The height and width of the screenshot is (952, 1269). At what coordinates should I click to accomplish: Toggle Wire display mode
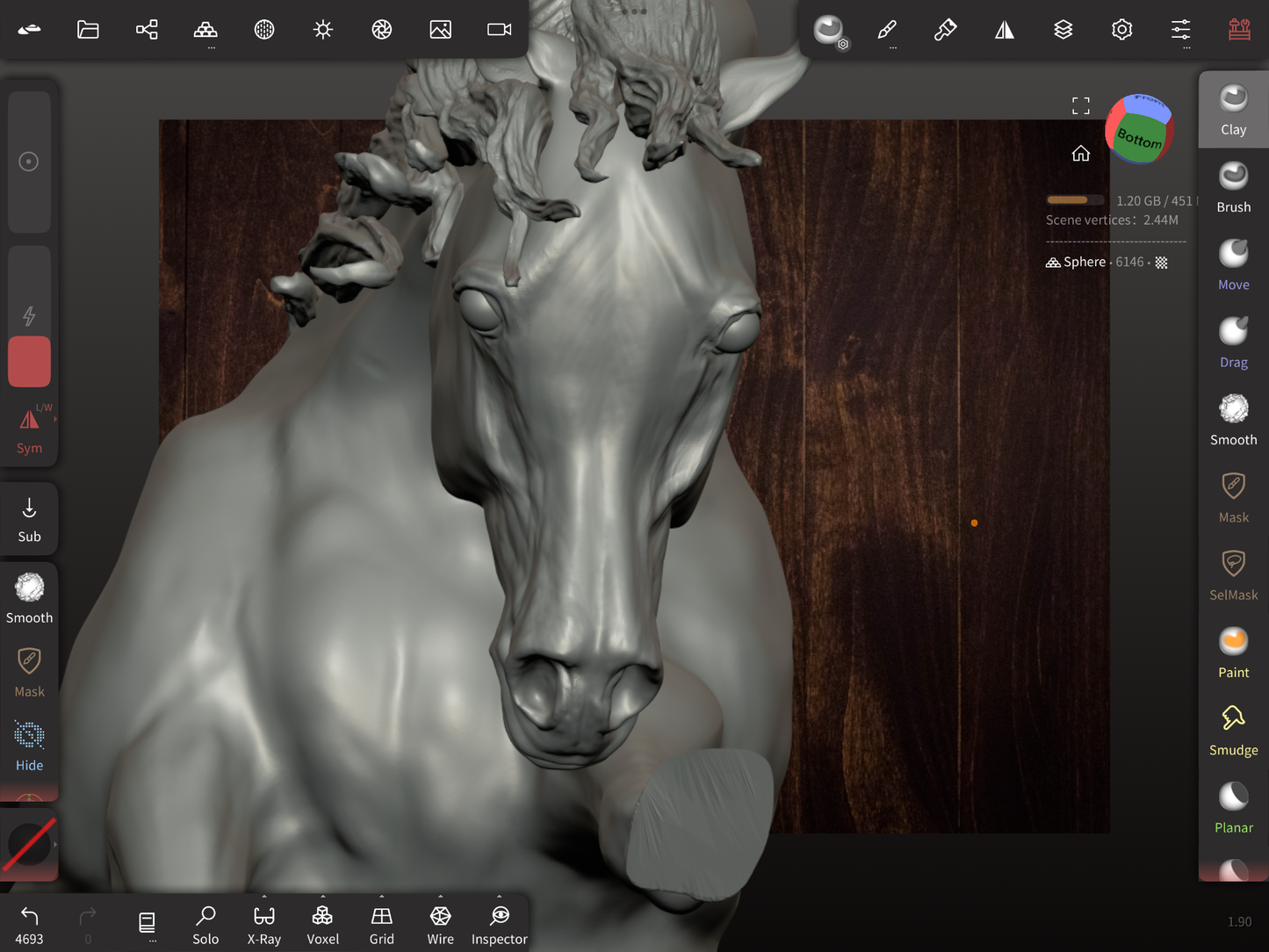pyautogui.click(x=440, y=922)
